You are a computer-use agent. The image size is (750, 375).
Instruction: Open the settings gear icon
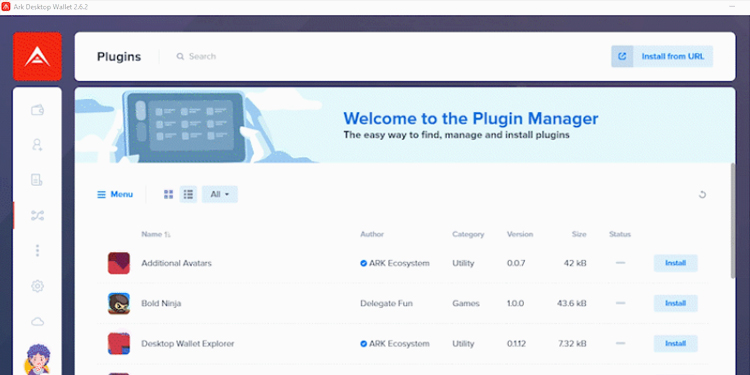(x=37, y=286)
